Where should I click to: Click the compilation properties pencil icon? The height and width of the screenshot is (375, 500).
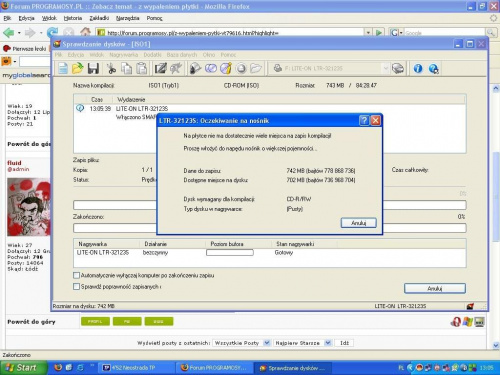point(160,68)
